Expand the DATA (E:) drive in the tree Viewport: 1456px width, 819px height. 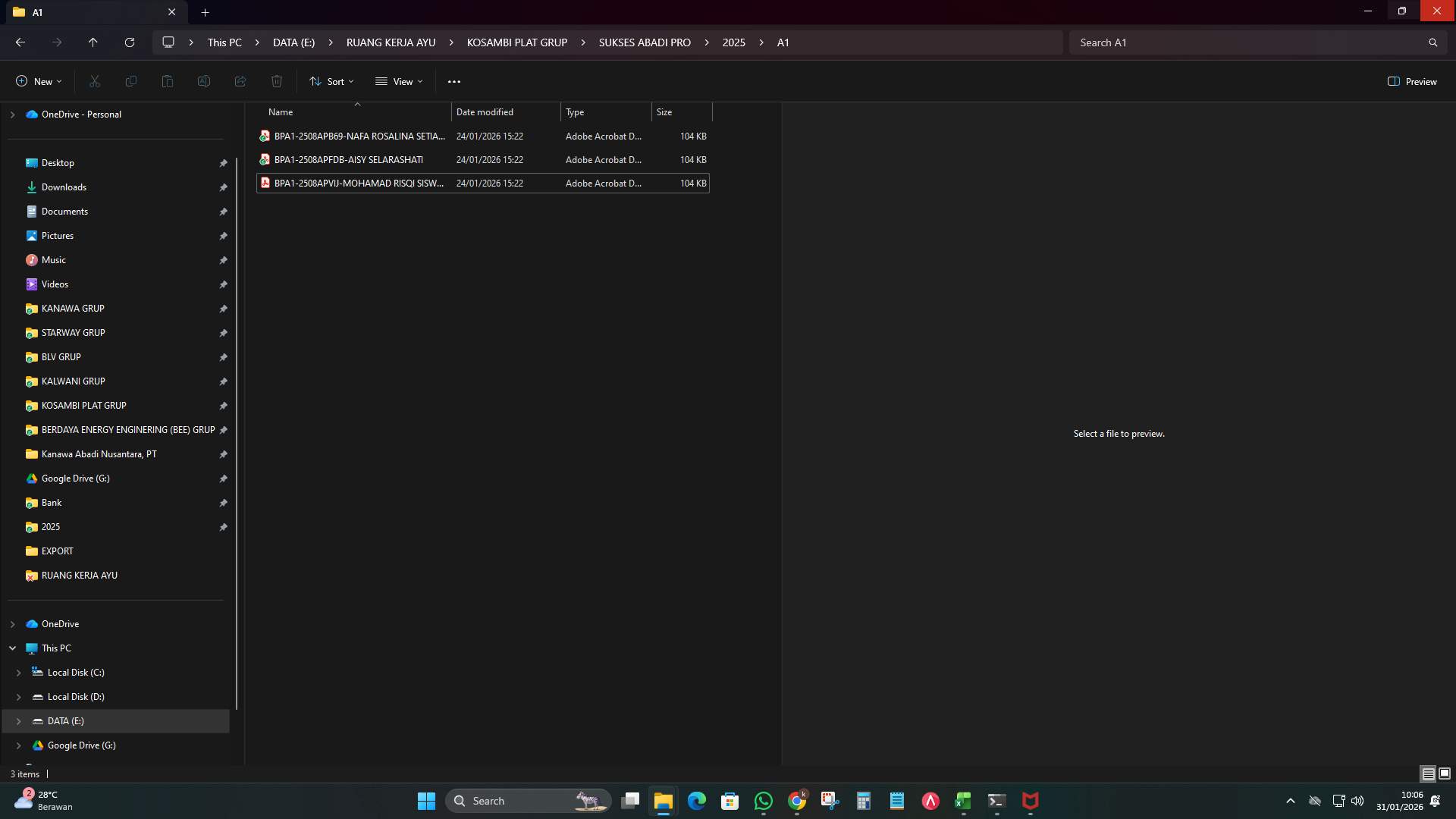point(18,721)
